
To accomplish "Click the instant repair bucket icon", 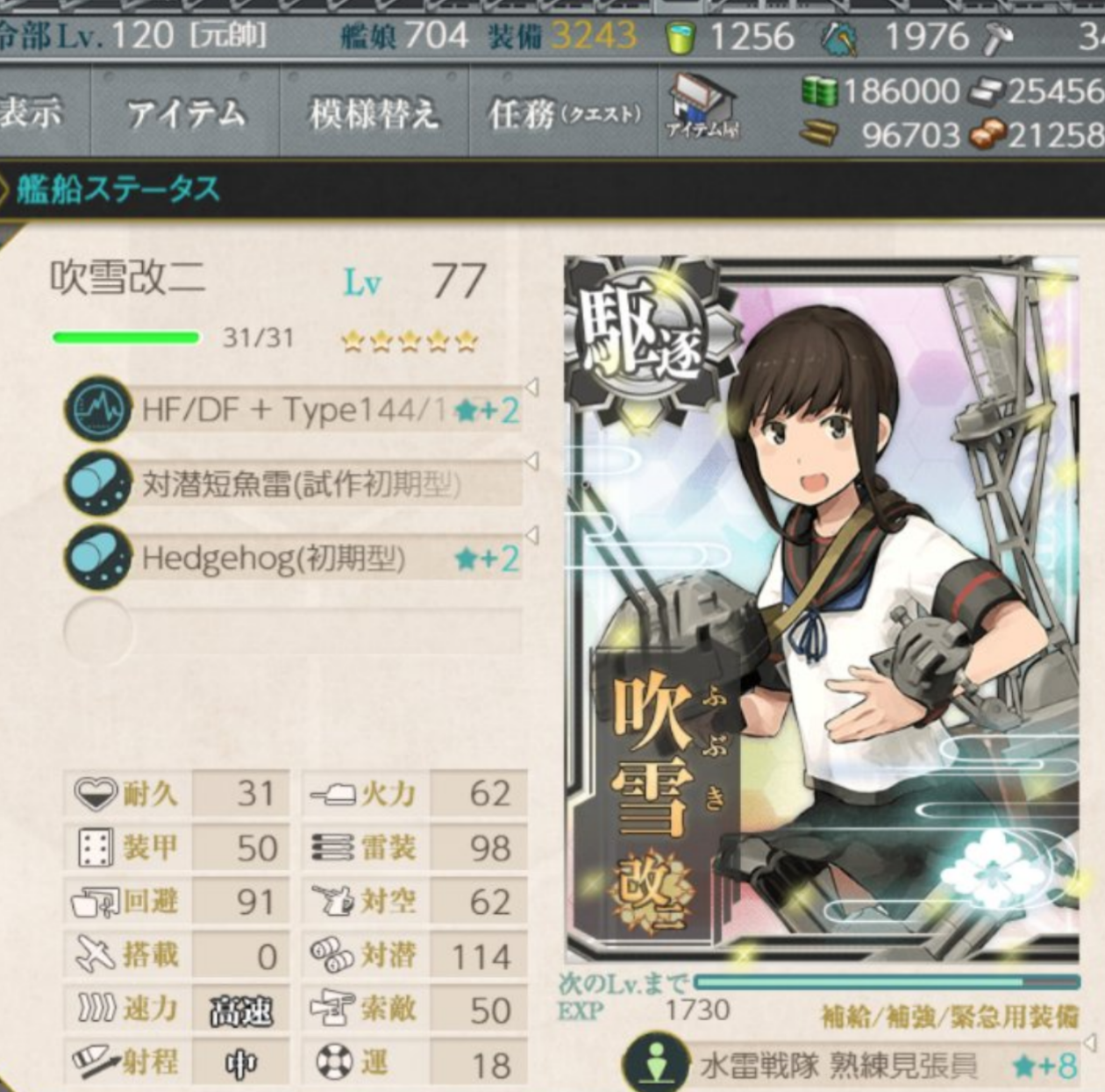I will 681,37.
